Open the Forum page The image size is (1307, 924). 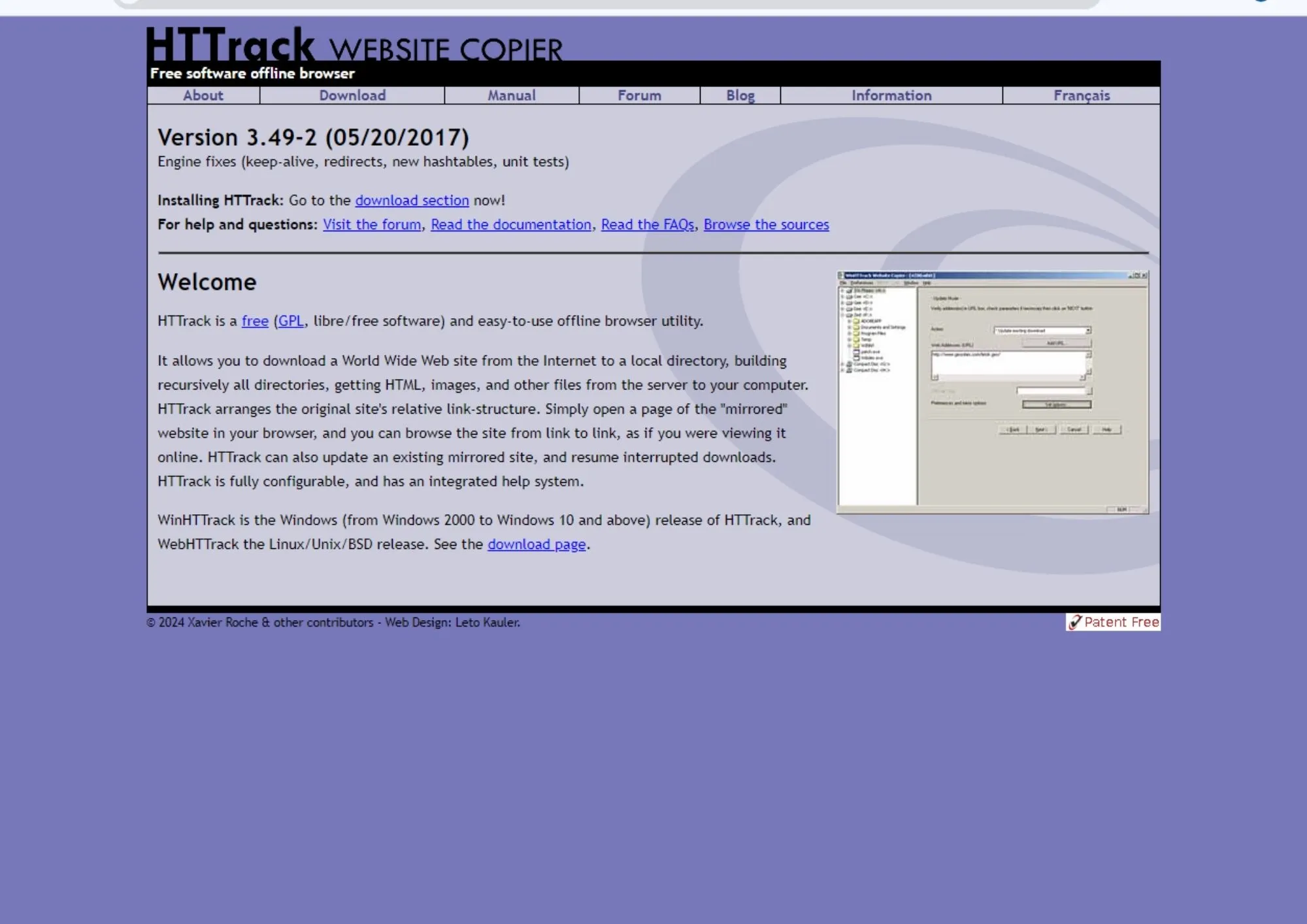[639, 95]
